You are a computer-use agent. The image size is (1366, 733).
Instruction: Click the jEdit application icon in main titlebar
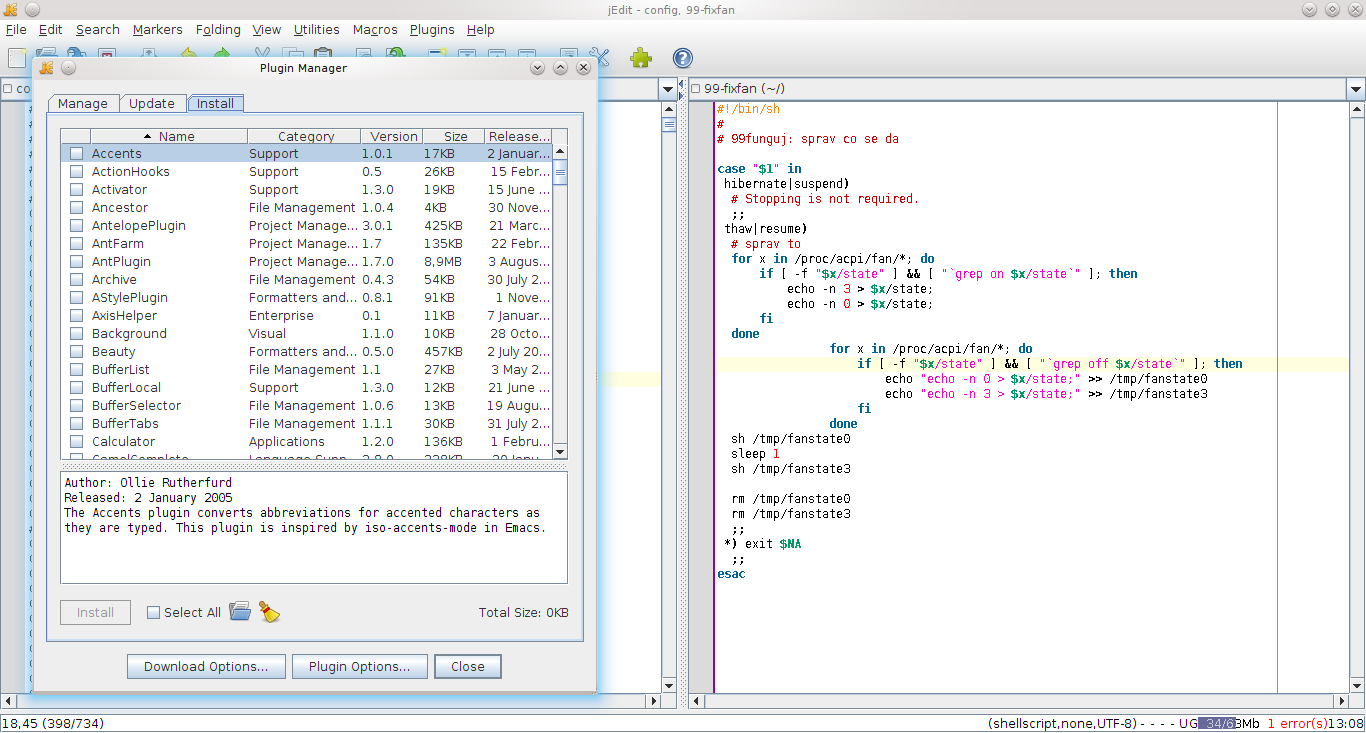10,9
